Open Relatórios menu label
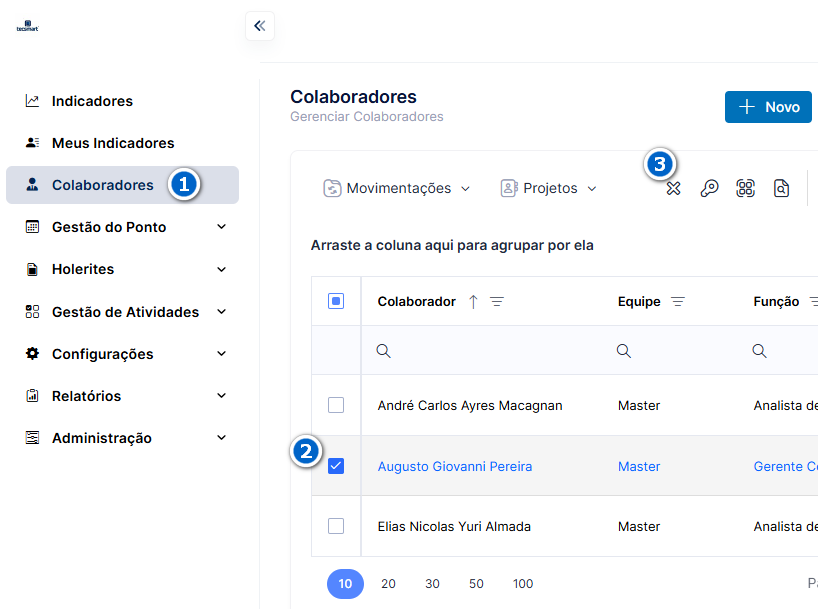The width and height of the screenshot is (818, 609). [x=87, y=396]
